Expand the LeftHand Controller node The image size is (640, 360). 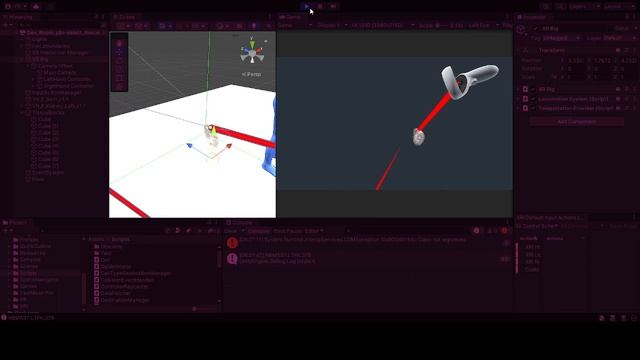point(33,79)
